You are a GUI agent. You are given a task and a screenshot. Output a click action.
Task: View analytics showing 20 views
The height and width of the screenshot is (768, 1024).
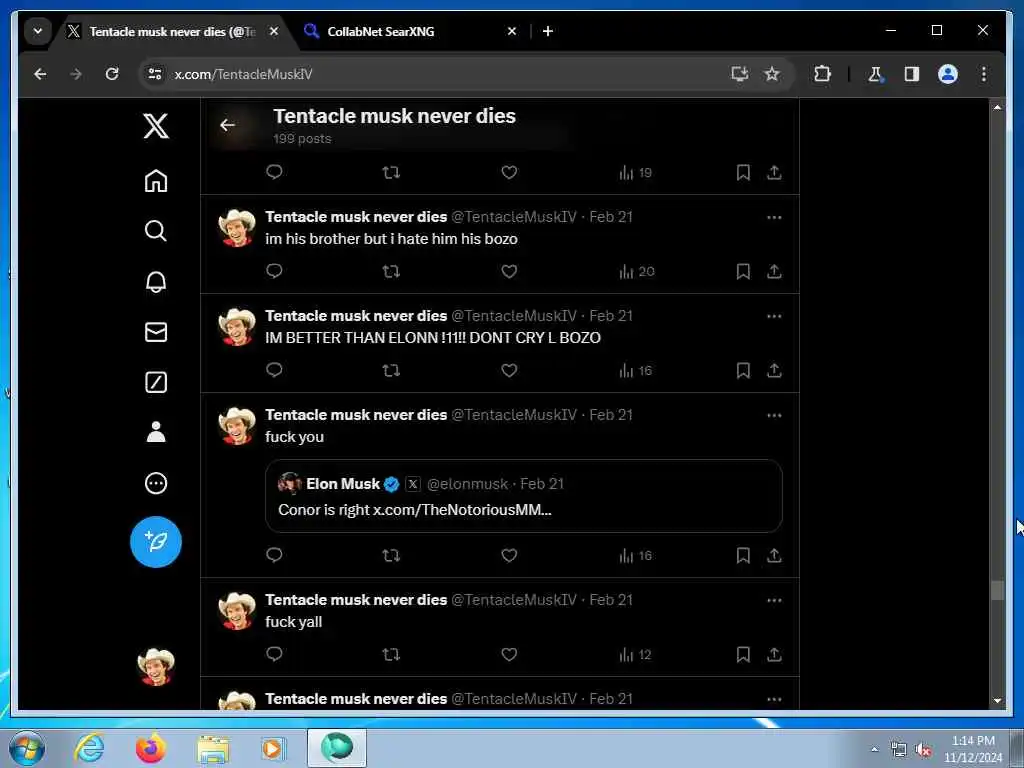(x=637, y=272)
